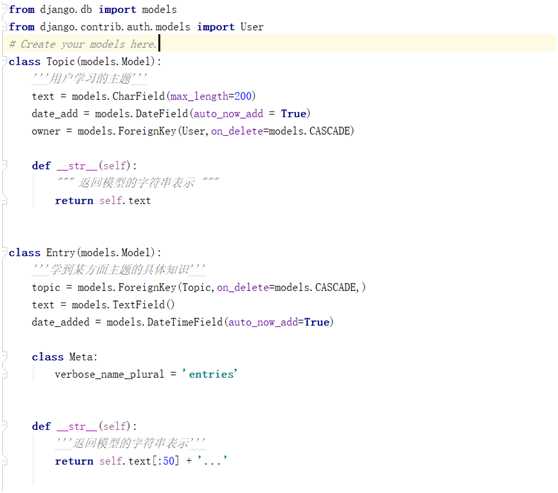Click 'on_delete' in the owner line
558x493 pixels.
[237, 131]
